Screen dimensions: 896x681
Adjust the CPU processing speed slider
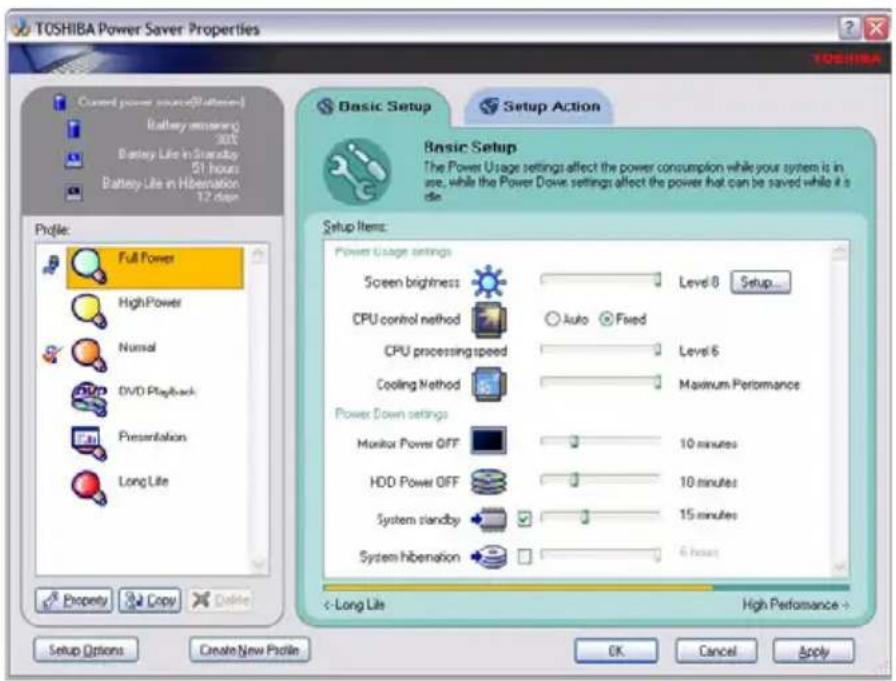click(x=601, y=349)
